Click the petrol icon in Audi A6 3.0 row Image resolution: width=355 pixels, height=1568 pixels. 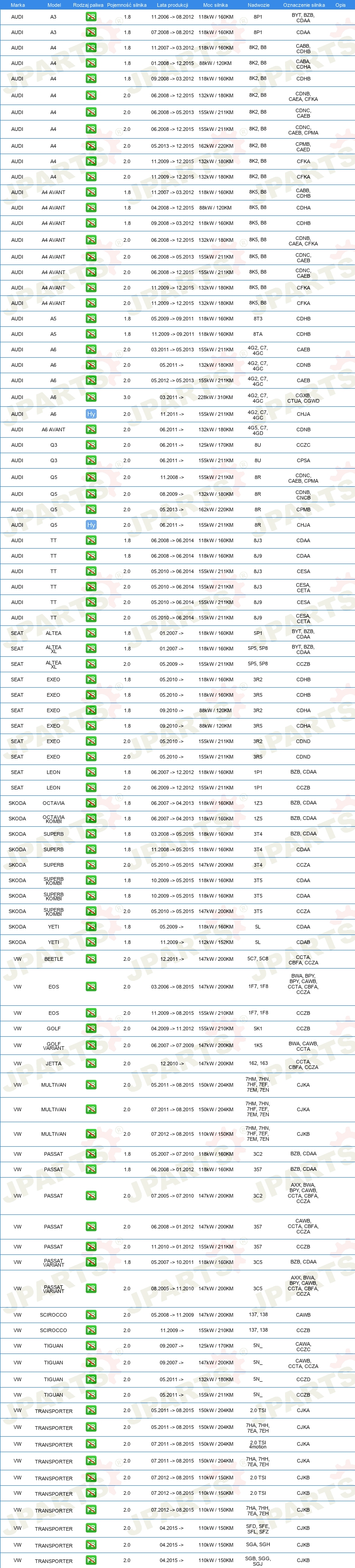pyautogui.click(x=91, y=398)
